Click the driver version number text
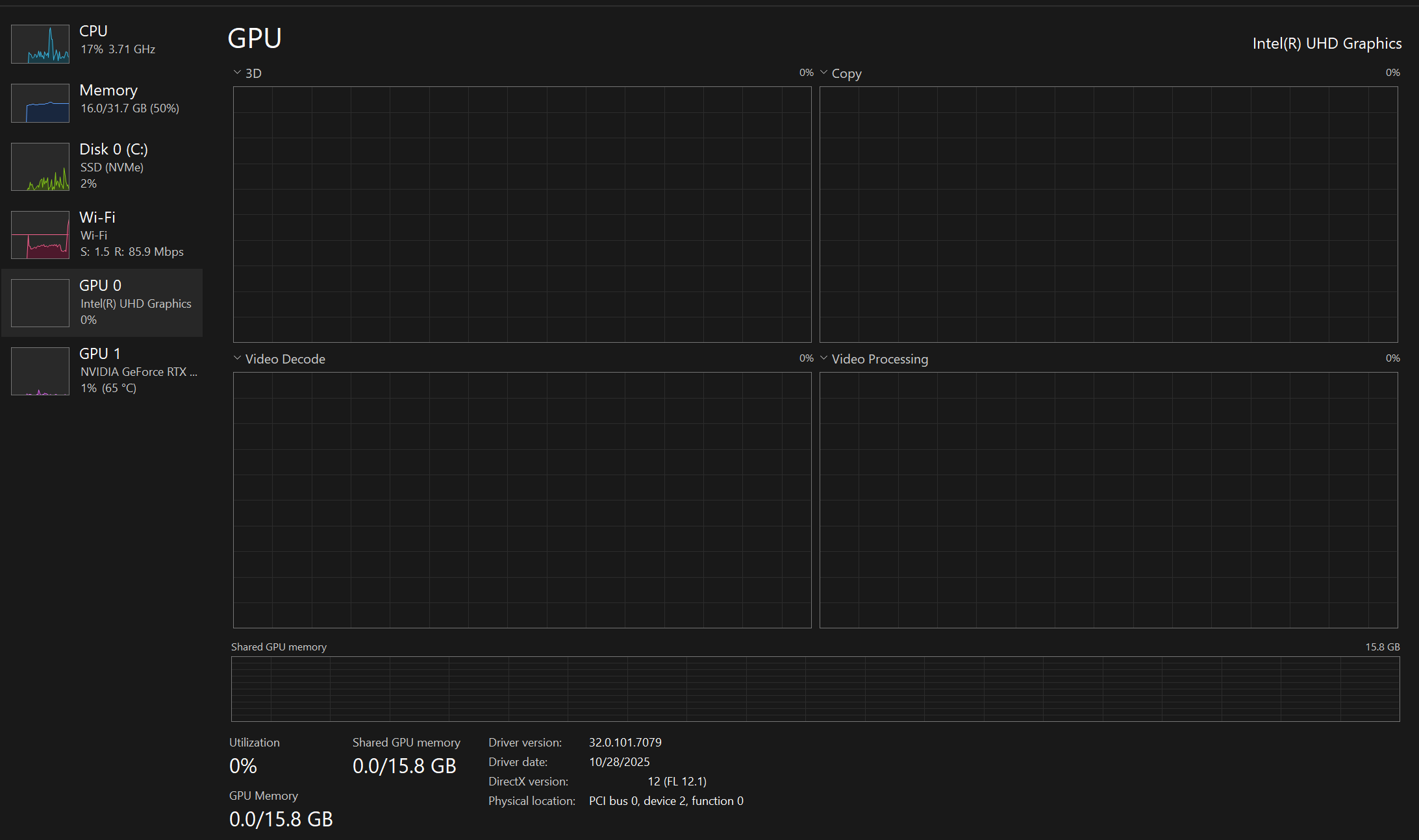 coord(625,742)
